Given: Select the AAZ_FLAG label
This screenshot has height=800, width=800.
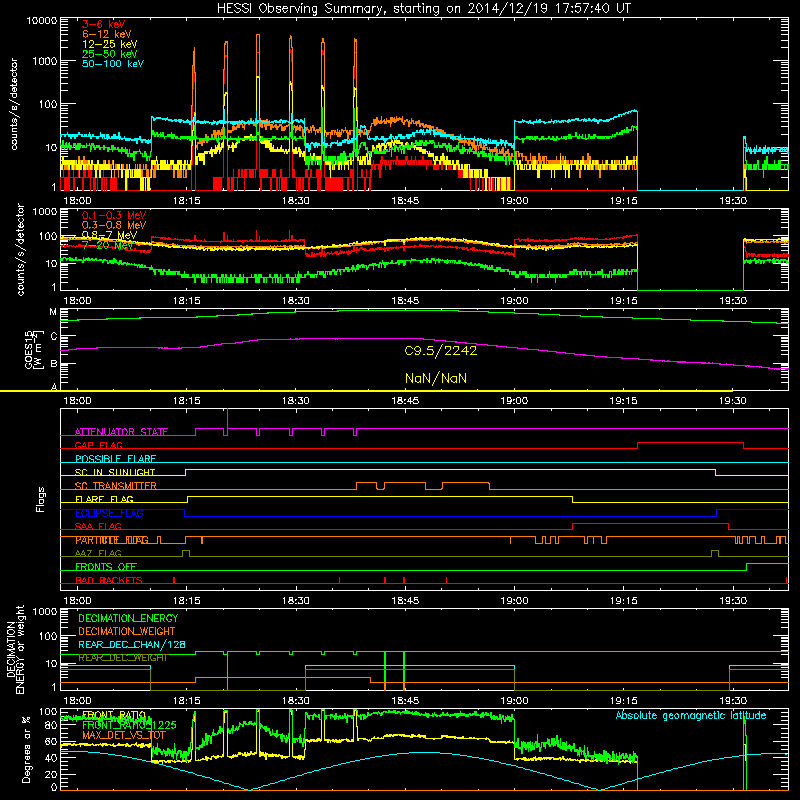Looking at the screenshot, I should coord(98,553).
